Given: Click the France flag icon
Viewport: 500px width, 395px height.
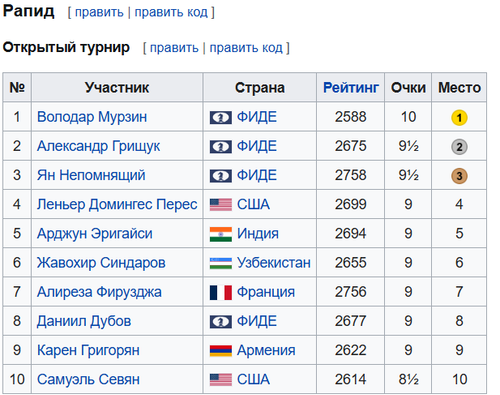Looking at the screenshot, I should [x=221, y=292].
